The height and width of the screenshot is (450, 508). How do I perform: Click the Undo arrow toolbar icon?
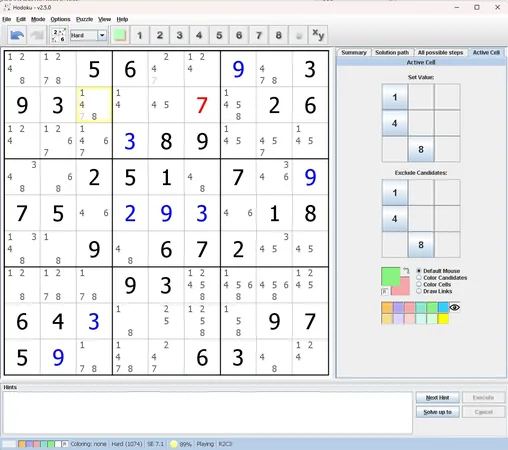(17, 35)
